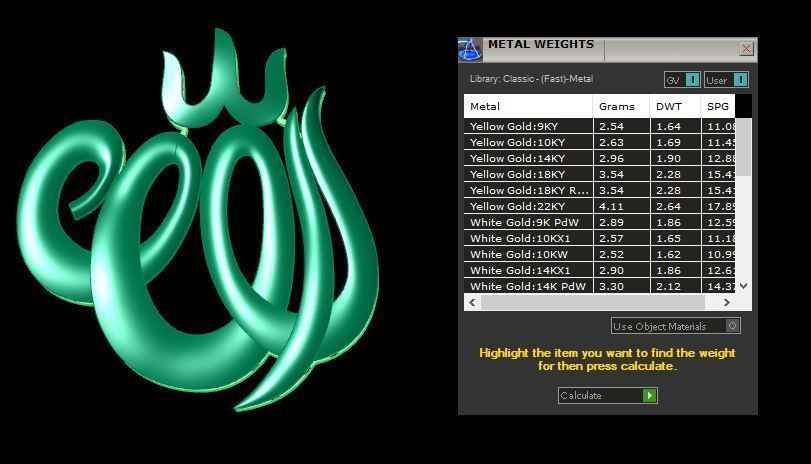Click the 1.64 DWT value

(668, 126)
